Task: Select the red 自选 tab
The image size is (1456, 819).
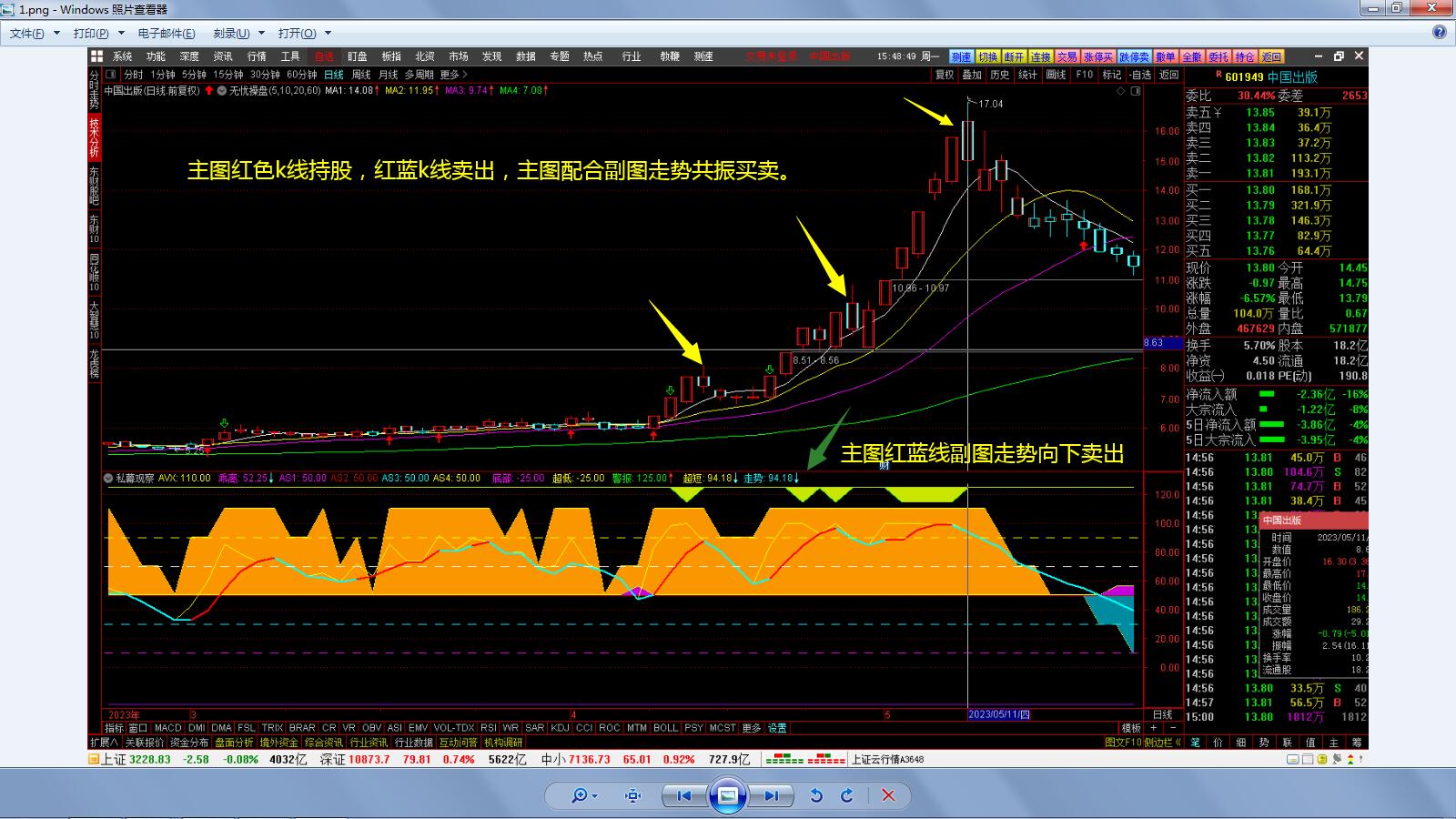Action: coord(324,56)
